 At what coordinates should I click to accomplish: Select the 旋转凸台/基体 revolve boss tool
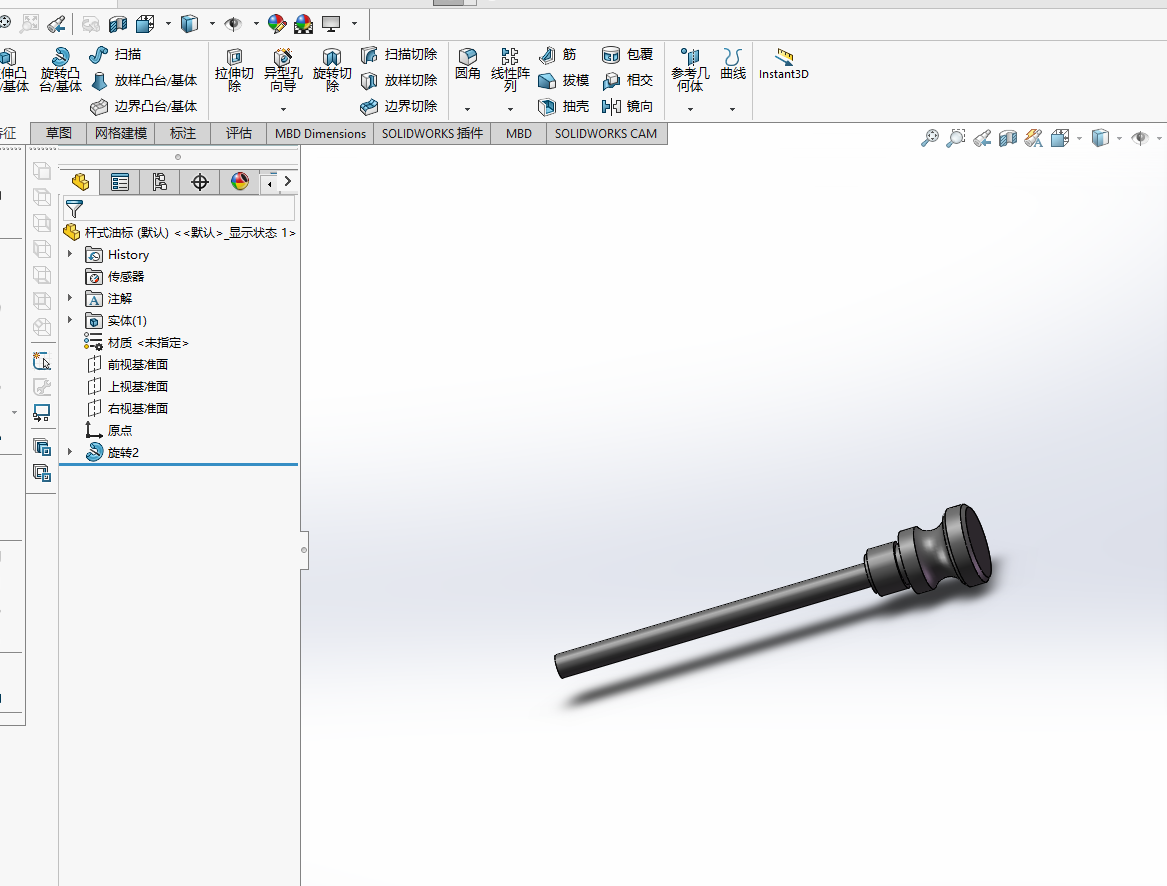pos(60,69)
